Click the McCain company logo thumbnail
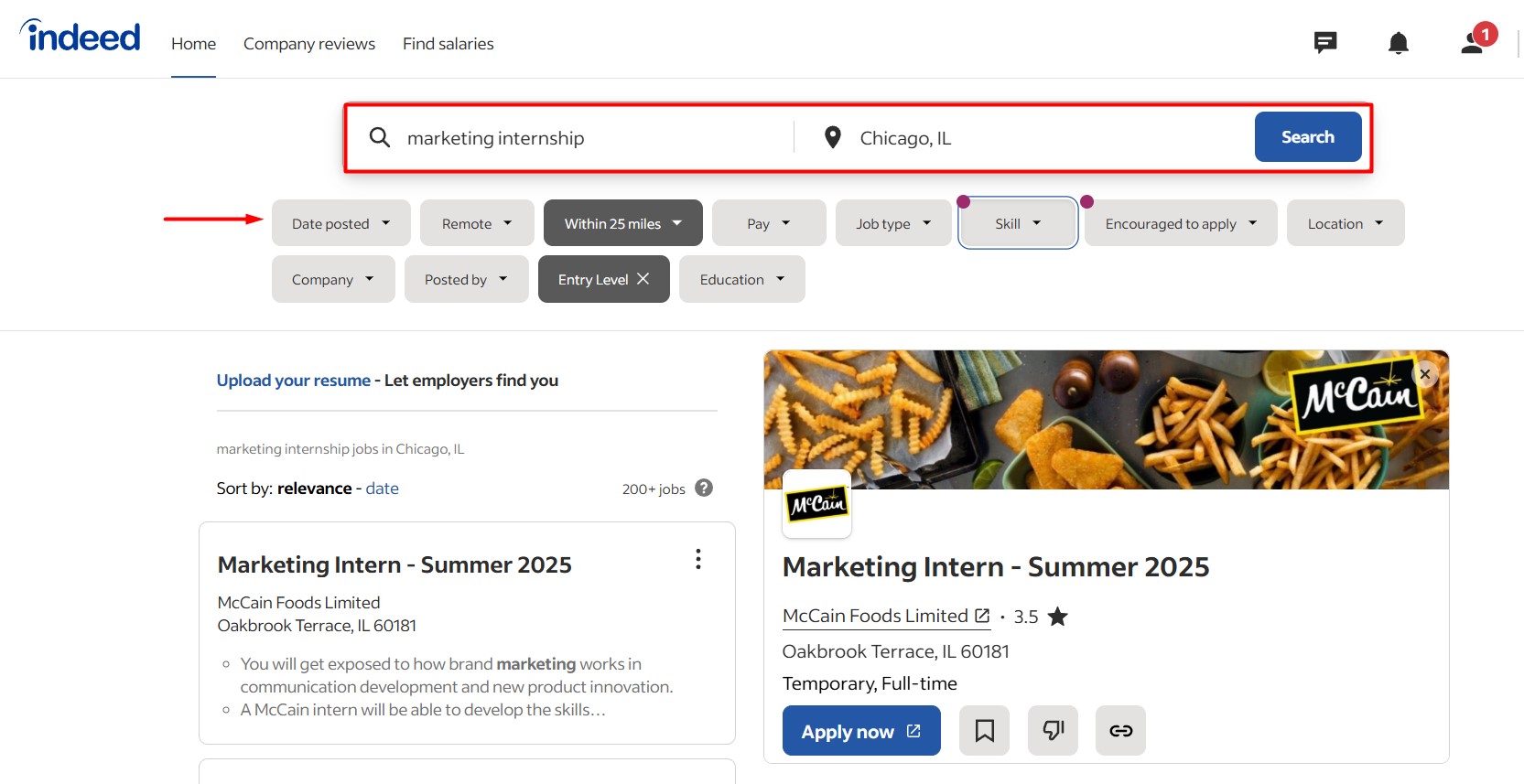 click(x=817, y=503)
